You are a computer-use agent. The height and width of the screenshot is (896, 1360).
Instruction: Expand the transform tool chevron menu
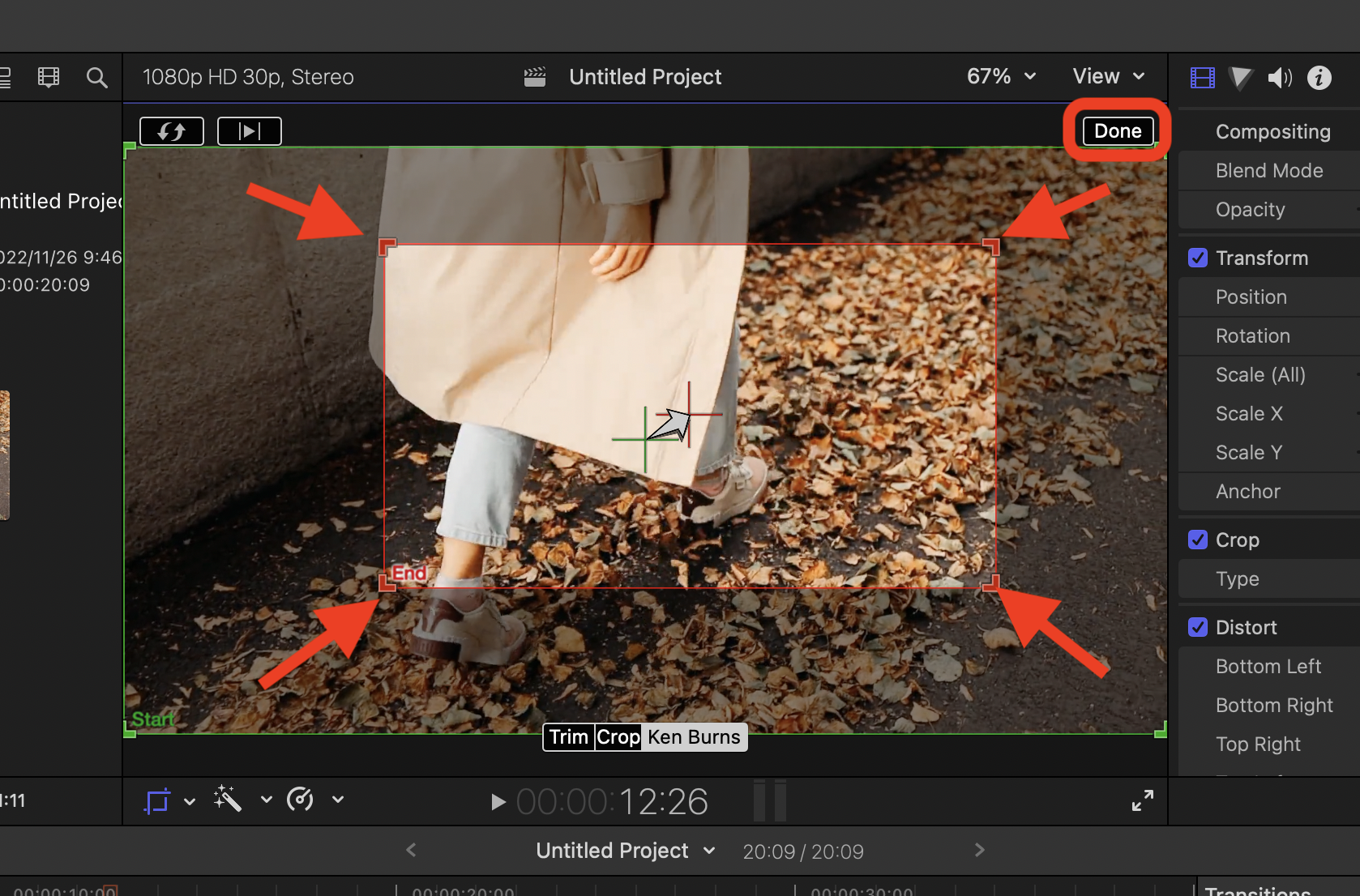pyautogui.click(x=190, y=801)
